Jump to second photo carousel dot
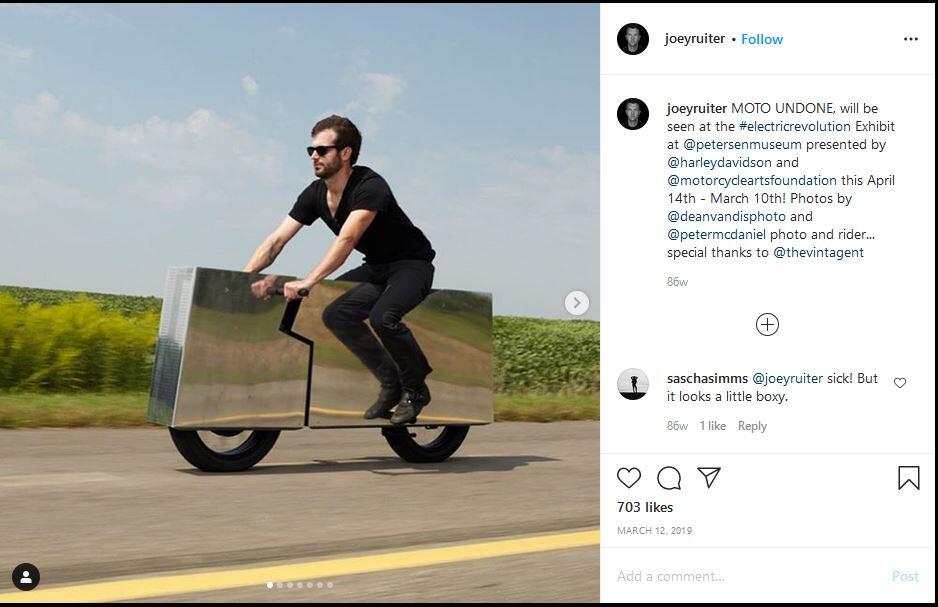This screenshot has width=938, height=607. pos(280,585)
